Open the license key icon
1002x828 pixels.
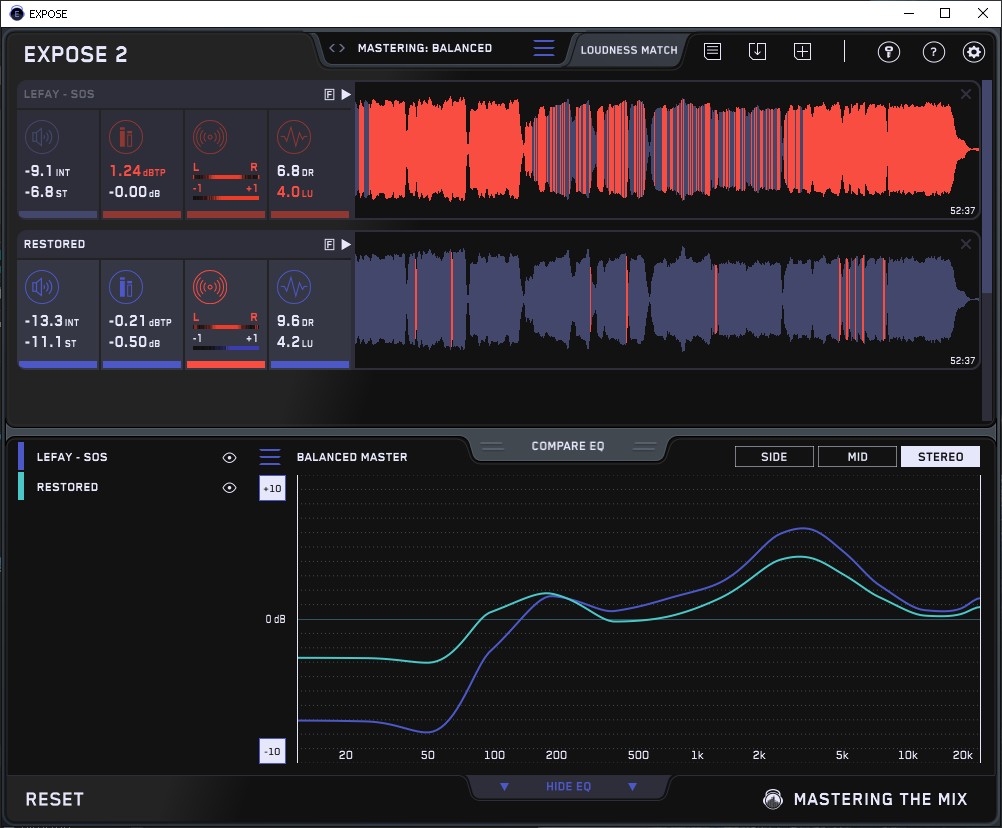888,52
